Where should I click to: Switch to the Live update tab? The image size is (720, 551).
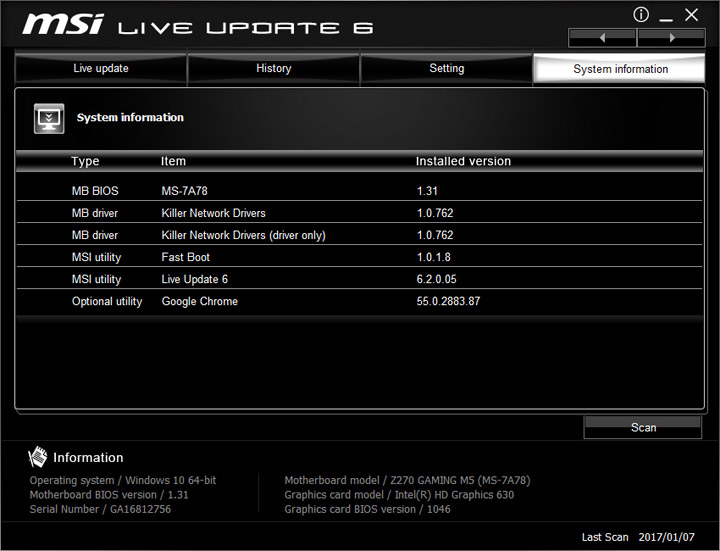101,68
